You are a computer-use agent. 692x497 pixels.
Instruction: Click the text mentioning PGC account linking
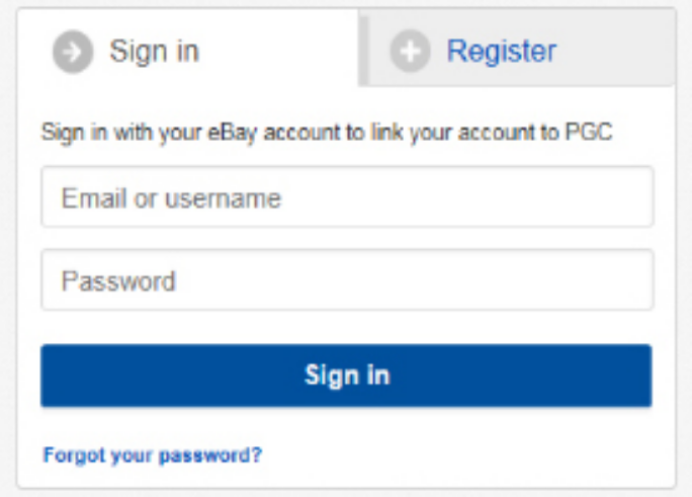point(325,133)
